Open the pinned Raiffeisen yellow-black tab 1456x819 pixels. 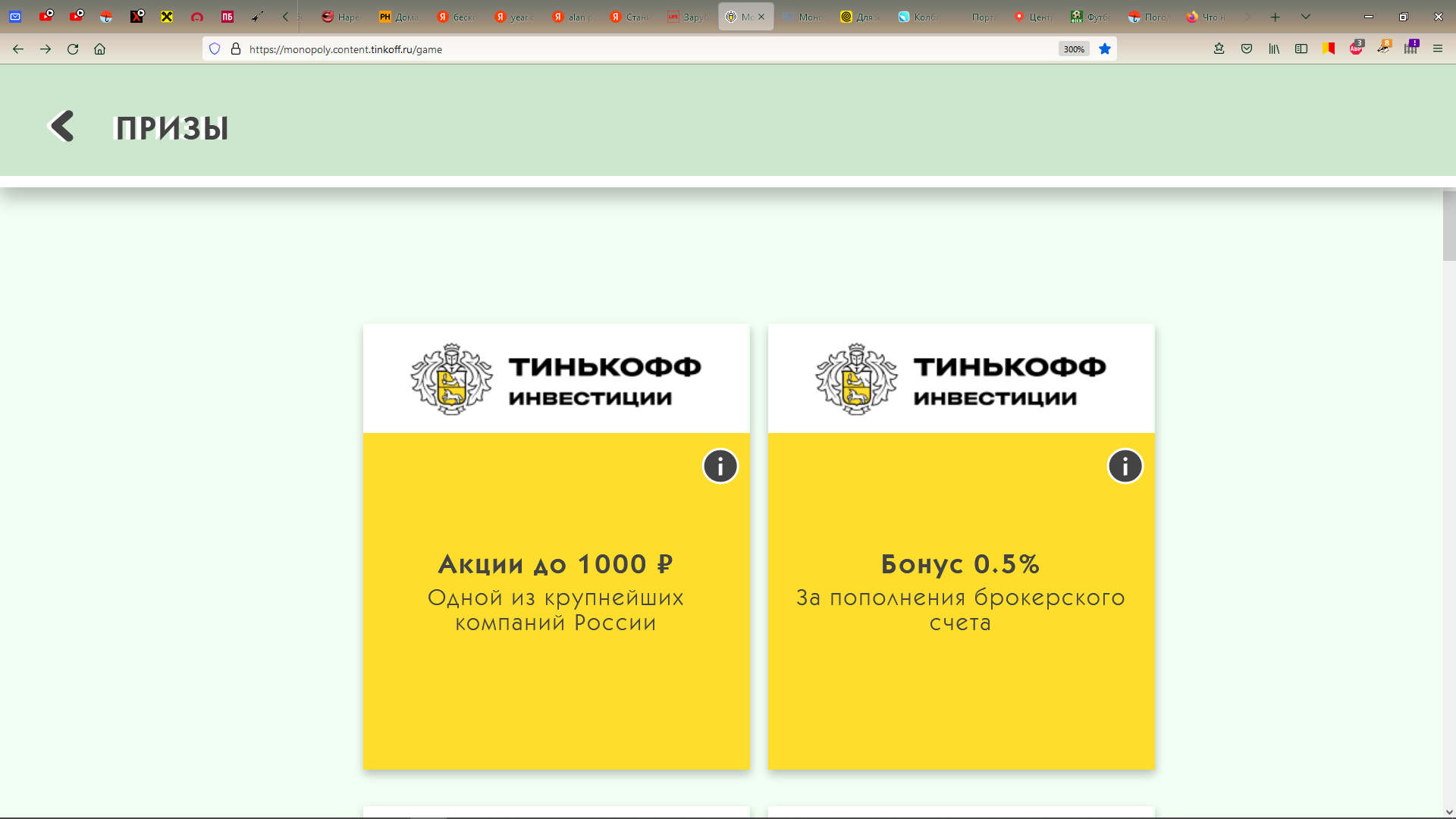[x=167, y=17]
